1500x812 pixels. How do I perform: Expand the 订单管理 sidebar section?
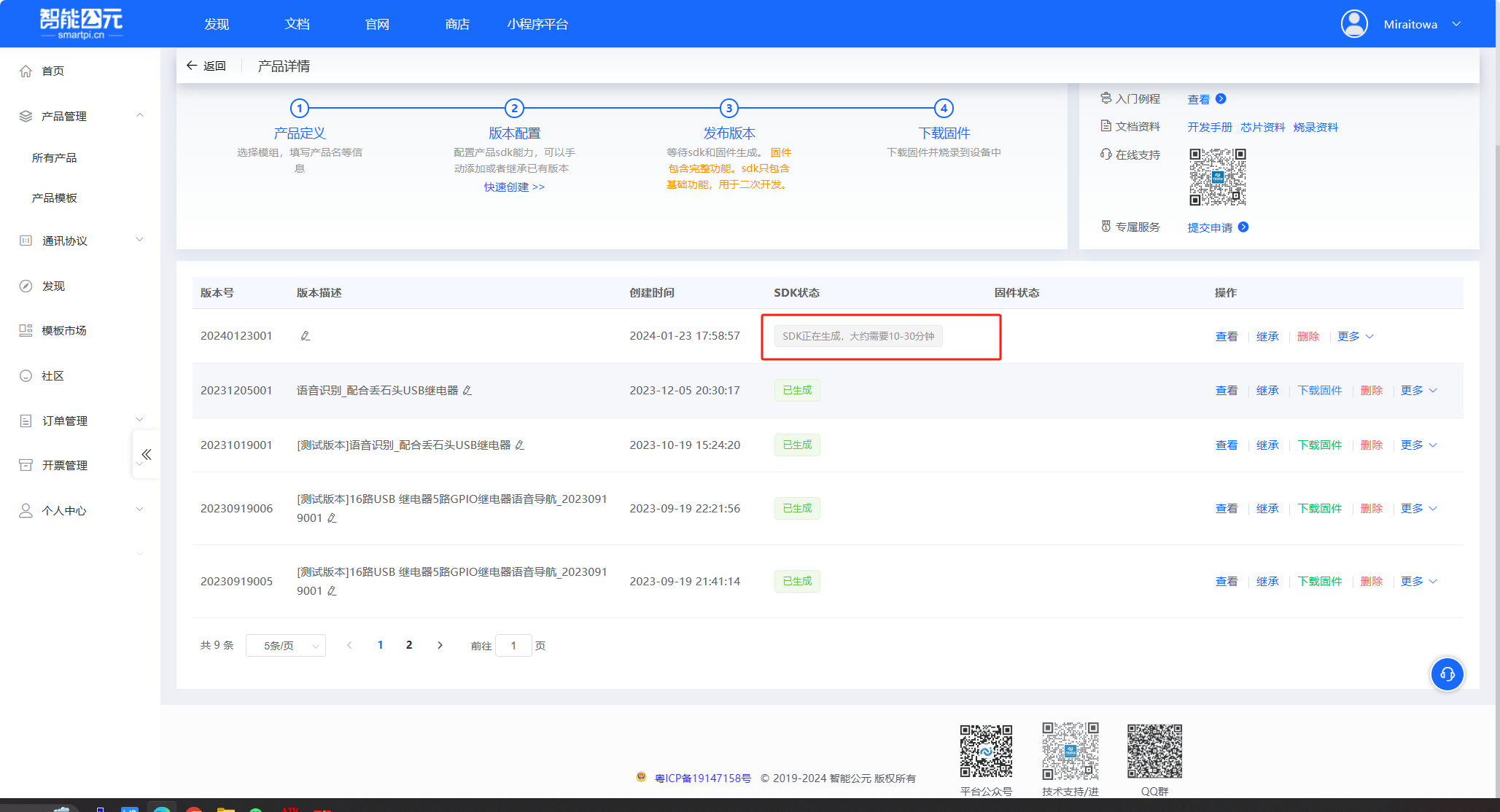click(140, 420)
